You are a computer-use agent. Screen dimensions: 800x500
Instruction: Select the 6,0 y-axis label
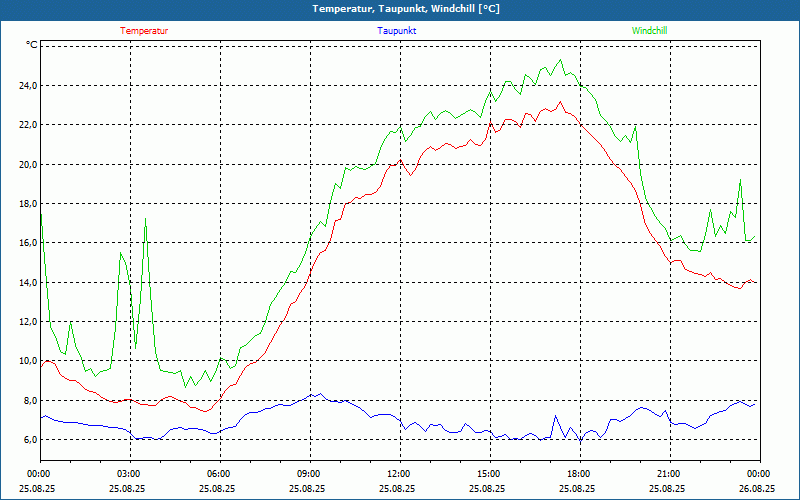pyautogui.click(x=30, y=440)
